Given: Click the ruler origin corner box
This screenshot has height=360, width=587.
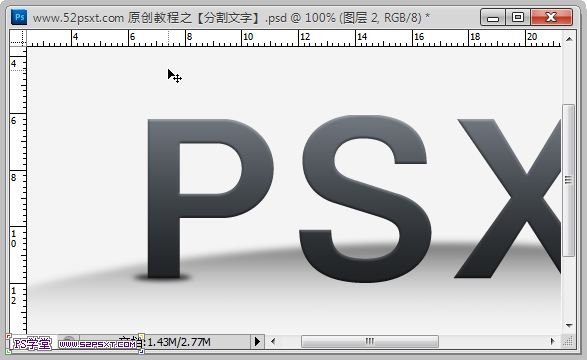Looking at the screenshot, I should pyautogui.click(x=18, y=38).
